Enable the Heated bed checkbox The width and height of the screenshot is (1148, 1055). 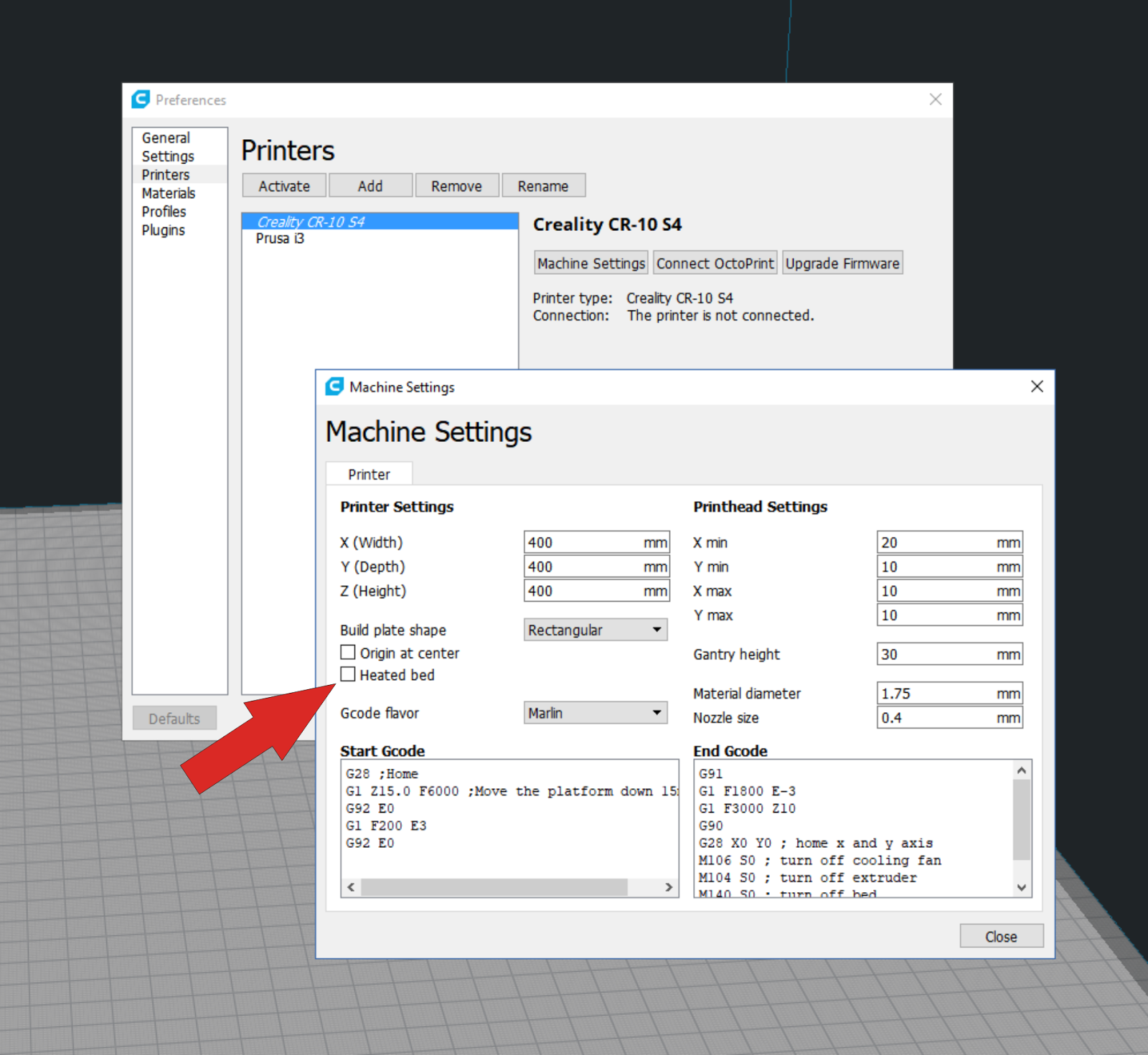(x=348, y=674)
